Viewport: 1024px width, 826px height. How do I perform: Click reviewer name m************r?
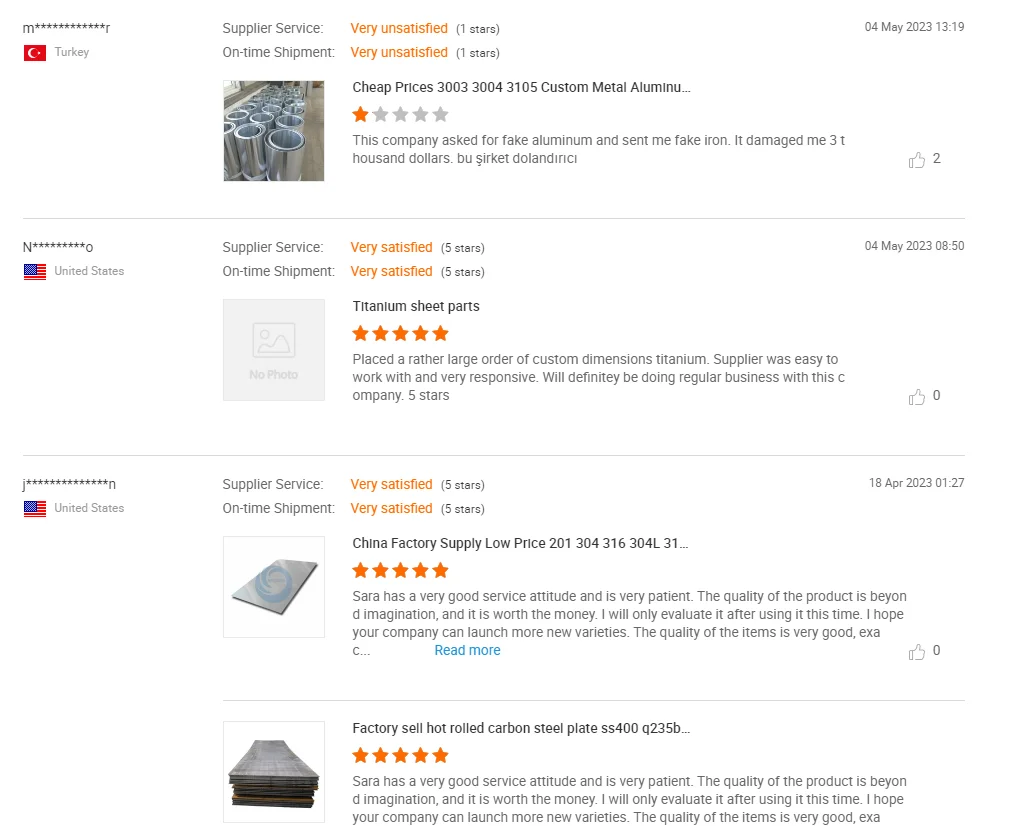pyautogui.click(x=66, y=28)
